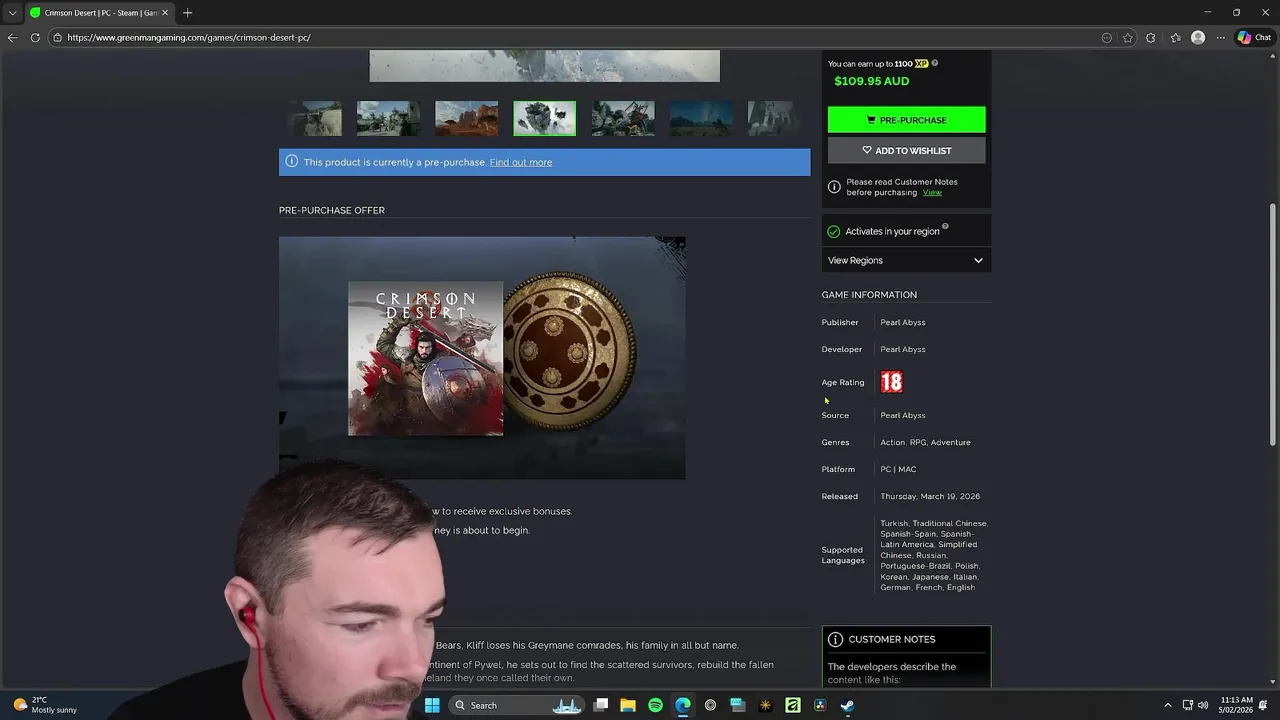The image size is (1280, 720).
Task: Open Copilot Chat in the browser
Action: (1254, 37)
